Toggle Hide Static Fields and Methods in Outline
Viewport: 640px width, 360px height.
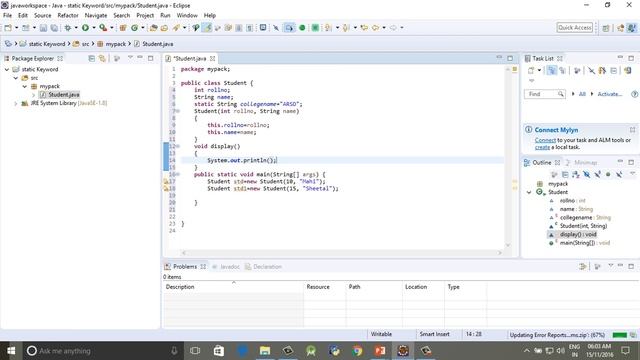(597, 175)
